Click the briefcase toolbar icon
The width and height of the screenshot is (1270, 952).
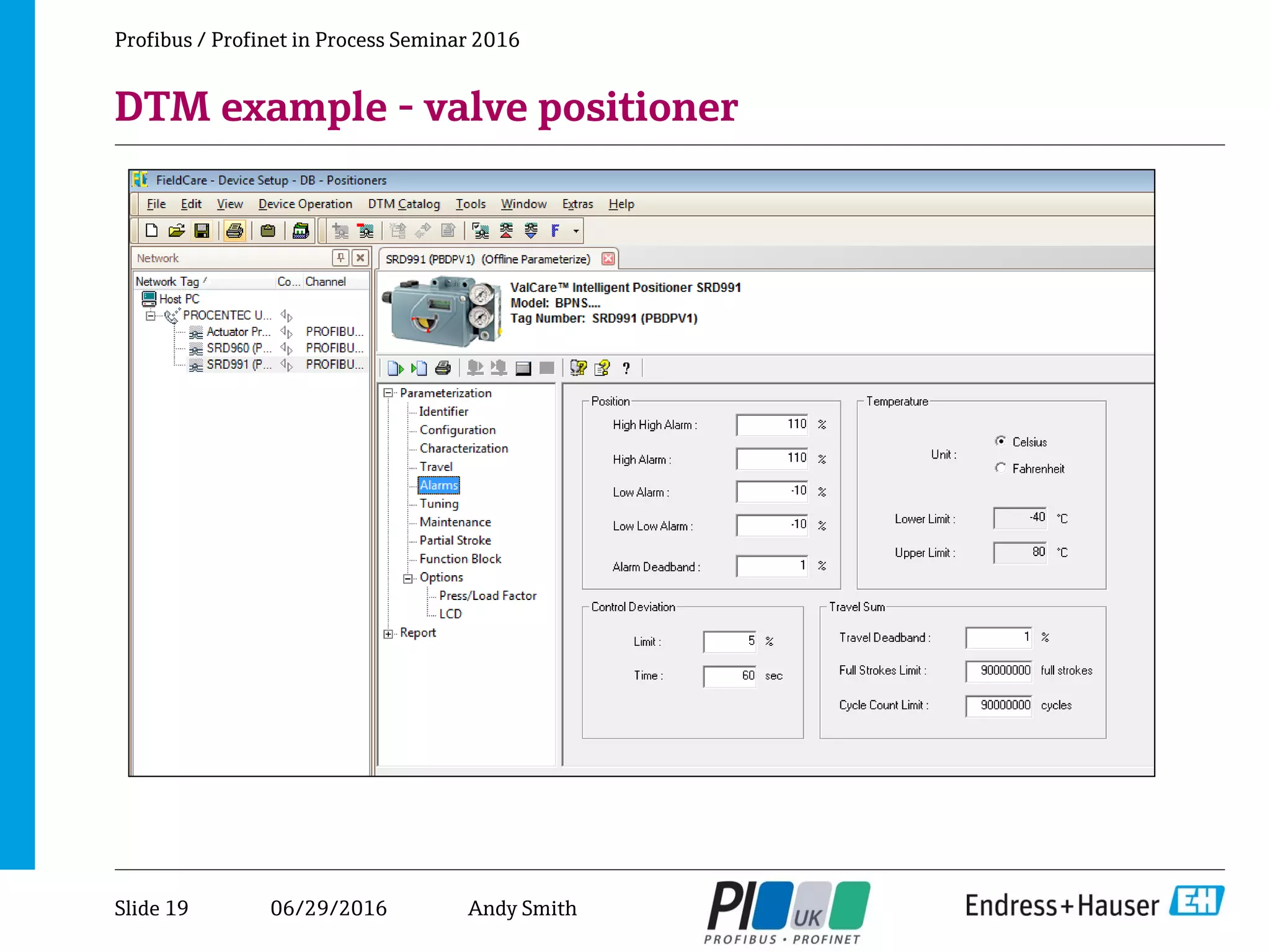(268, 231)
